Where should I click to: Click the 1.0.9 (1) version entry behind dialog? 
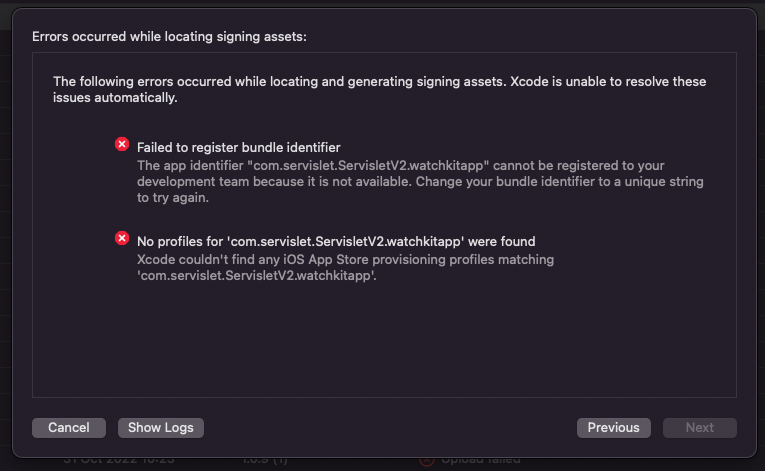(x=264, y=461)
